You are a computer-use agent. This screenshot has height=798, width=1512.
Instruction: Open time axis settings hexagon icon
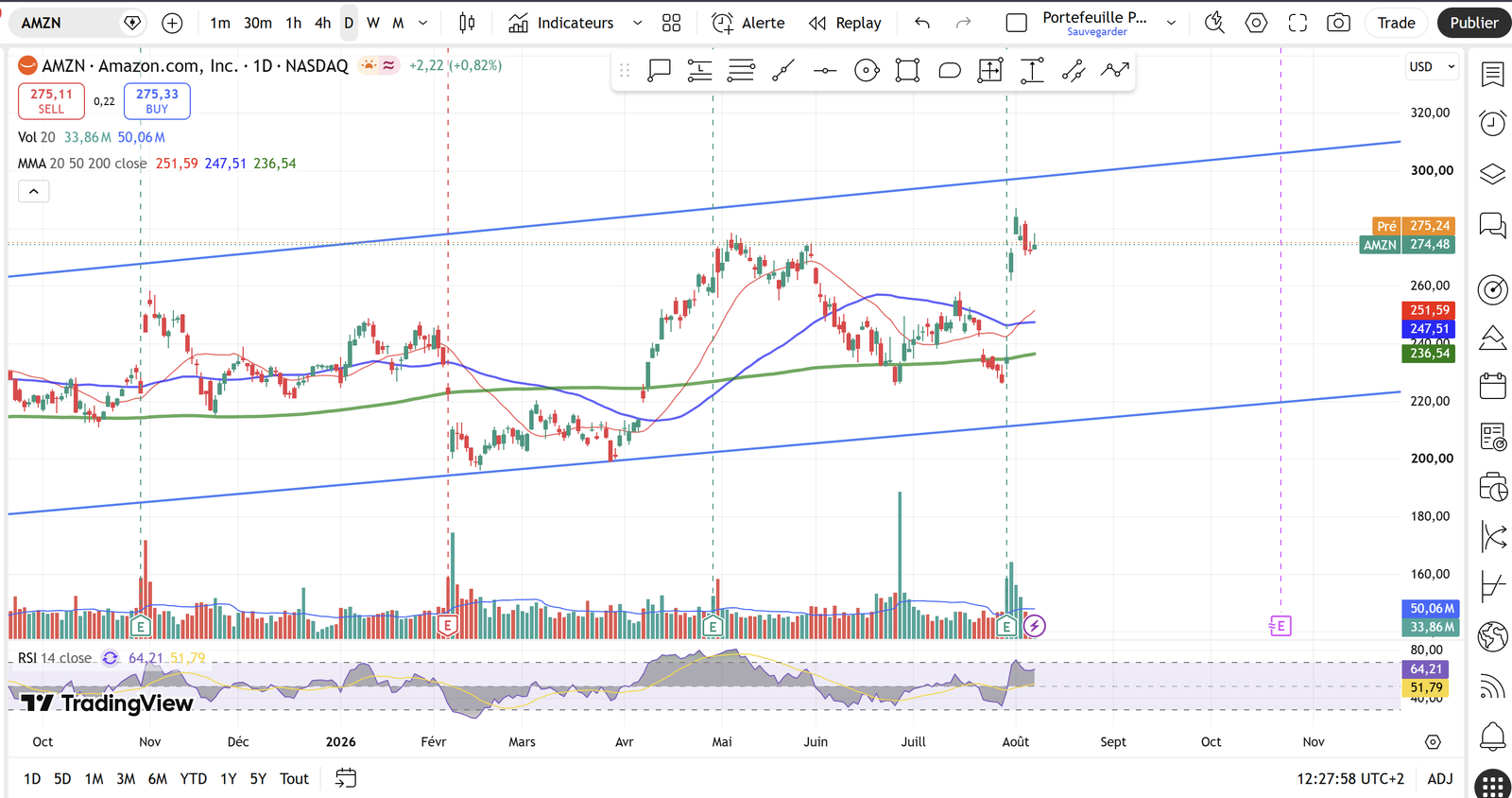pos(1433,742)
